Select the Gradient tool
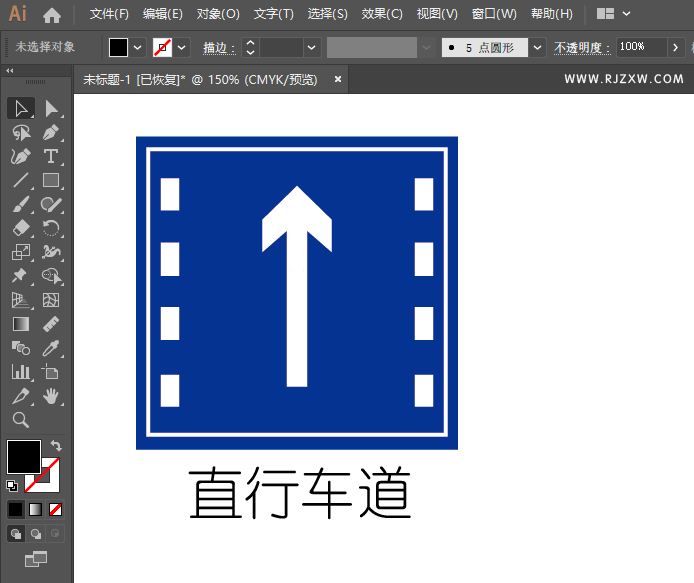 click(20, 324)
